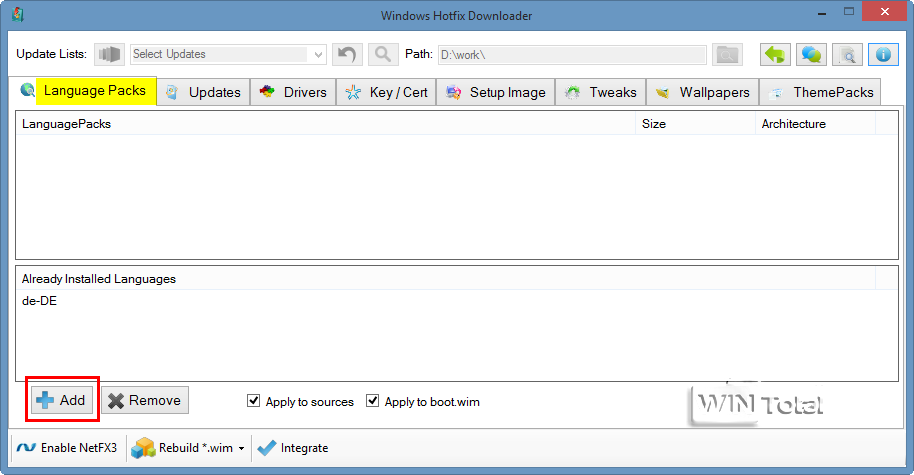Sort by the Size column header
This screenshot has height=475, width=914.
point(695,124)
